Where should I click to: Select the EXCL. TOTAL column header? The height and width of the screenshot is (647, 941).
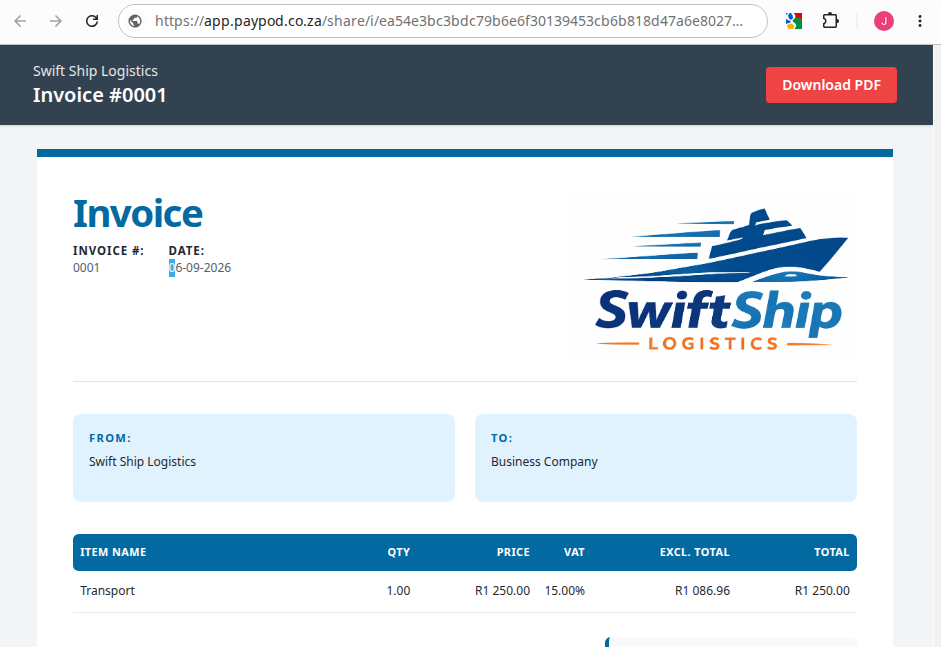(x=695, y=552)
